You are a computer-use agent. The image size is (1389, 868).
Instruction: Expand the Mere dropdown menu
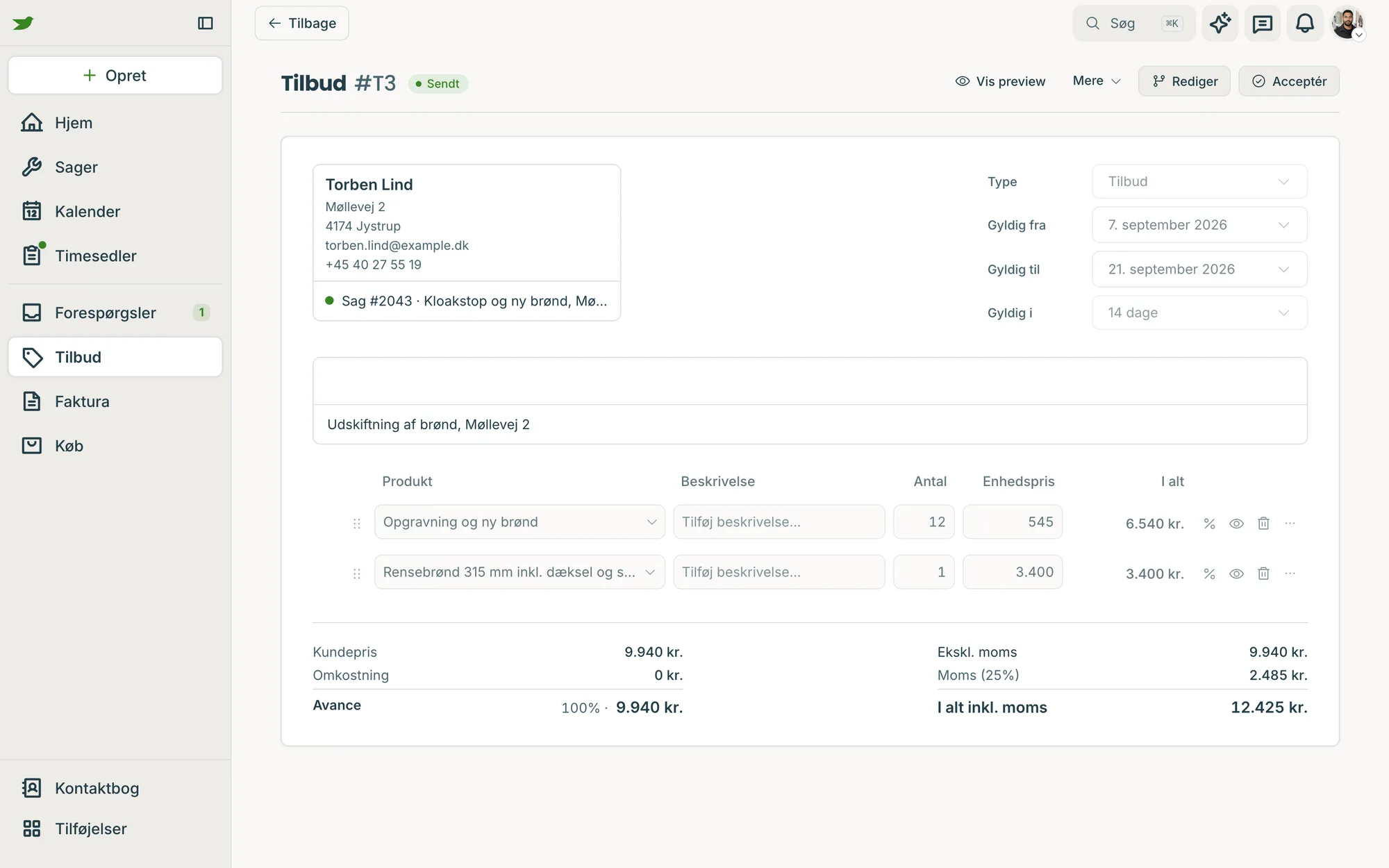tap(1097, 81)
